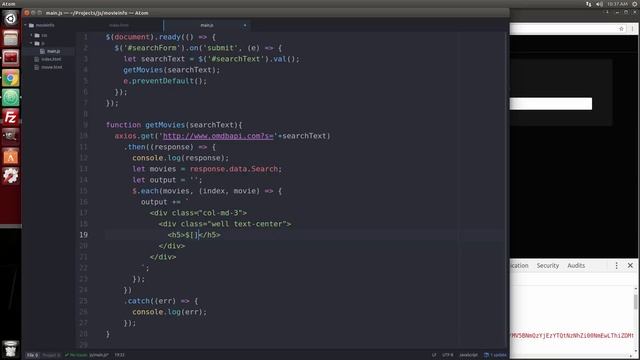640x360 pixels.
Task: Close the DevTools panel
Action: point(630,265)
